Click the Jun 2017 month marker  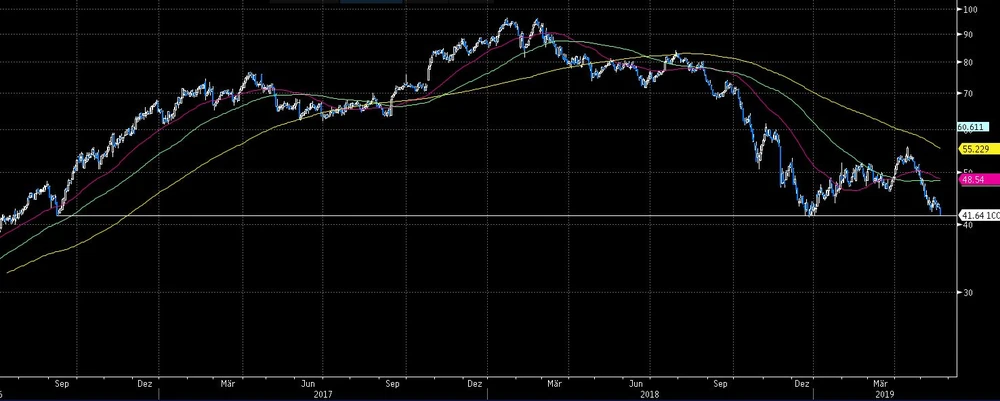click(310, 382)
